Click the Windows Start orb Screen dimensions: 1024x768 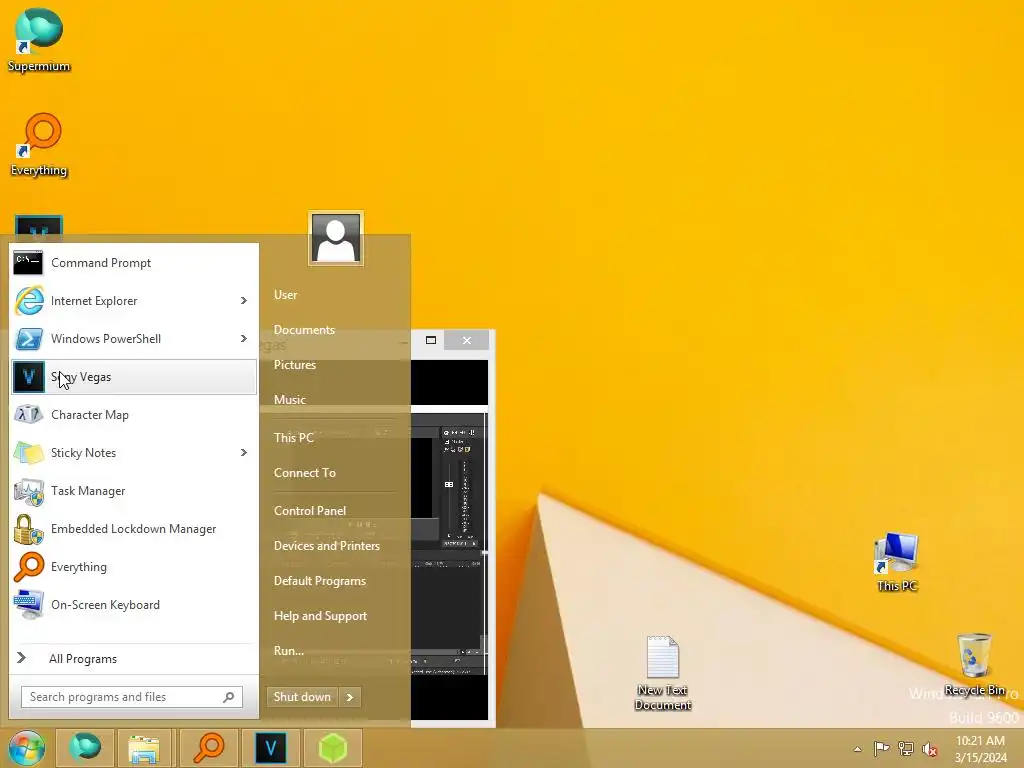coord(27,748)
